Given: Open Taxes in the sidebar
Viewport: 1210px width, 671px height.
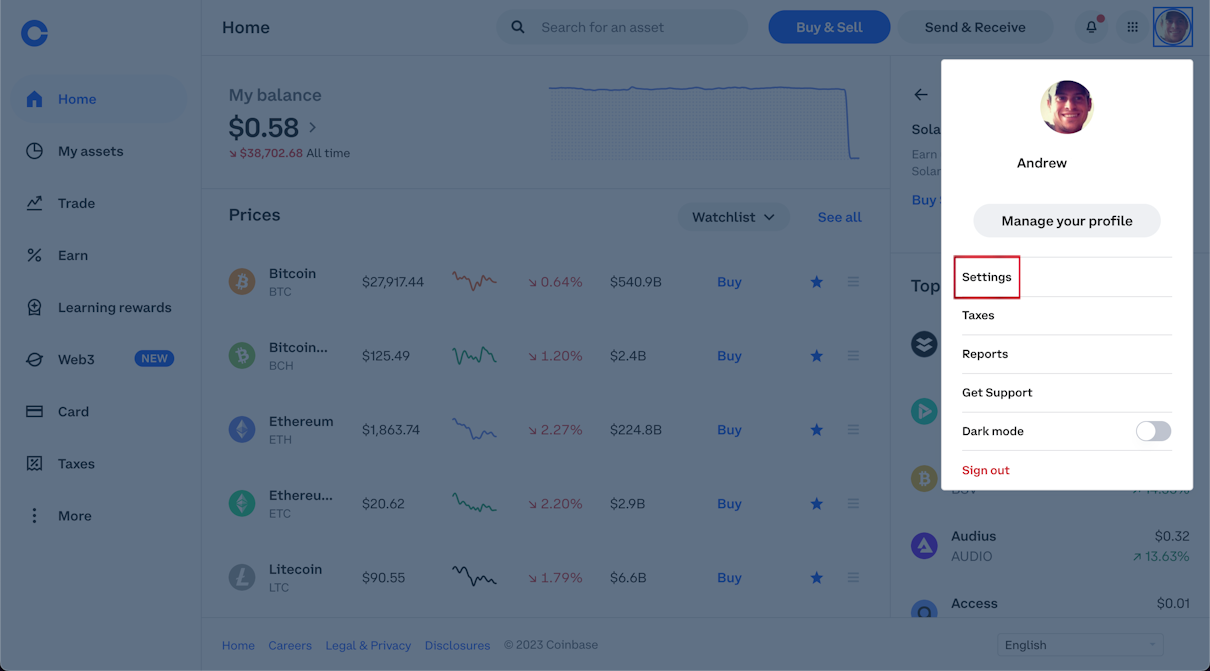Looking at the screenshot, I should click(x=99, y=463).
